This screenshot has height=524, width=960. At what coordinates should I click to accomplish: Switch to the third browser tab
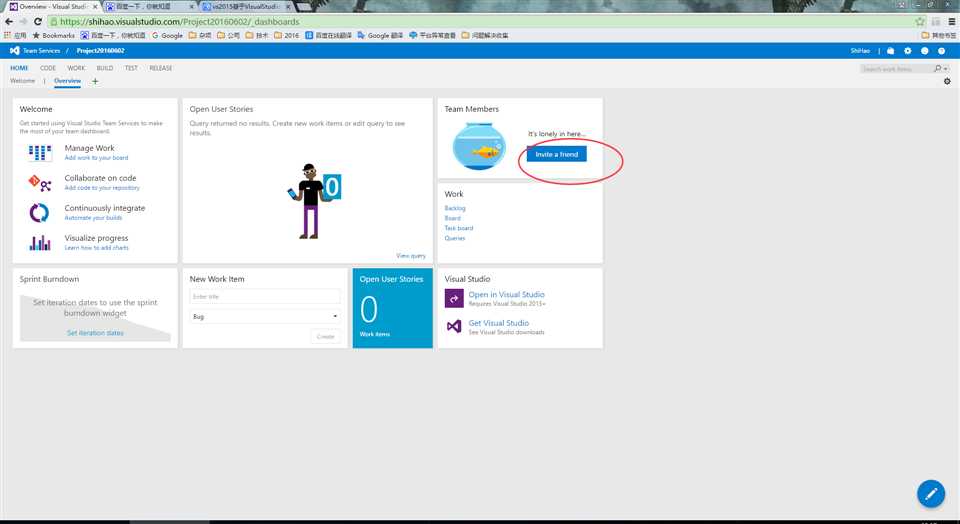pyautogui.click(x=246, y=6)
